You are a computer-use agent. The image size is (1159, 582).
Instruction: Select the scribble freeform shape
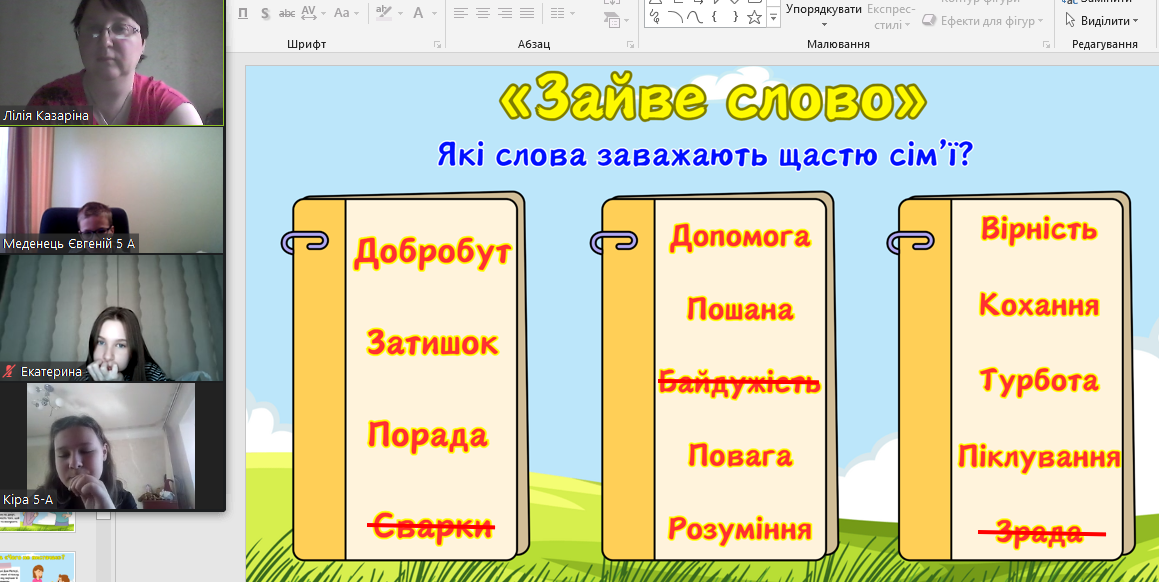(x=654, y=17)
